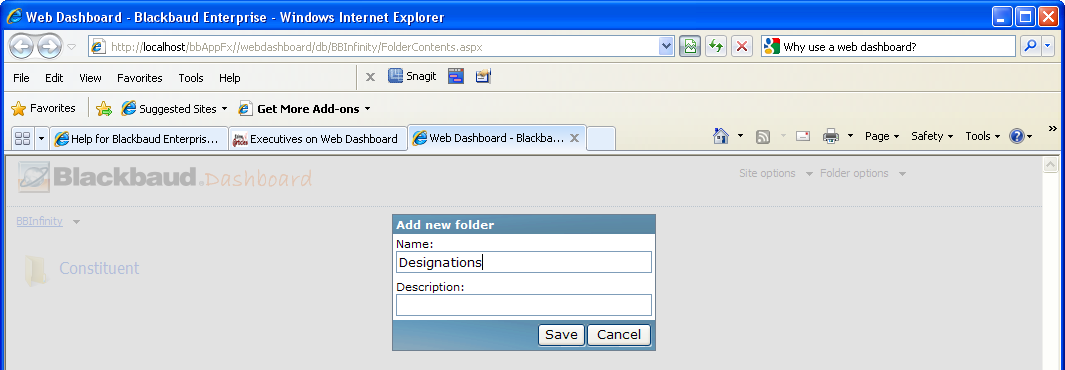Click the blue Help question mark icon
The height and width of the screenshot is (370, 1065).
point(1017,136)
